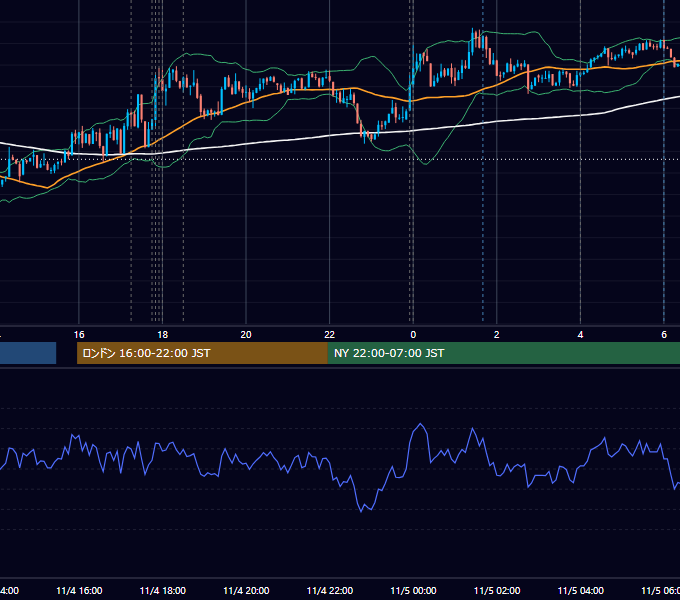Select the NY 22:00-07:00 JST session bar

(x=503, y=353)
